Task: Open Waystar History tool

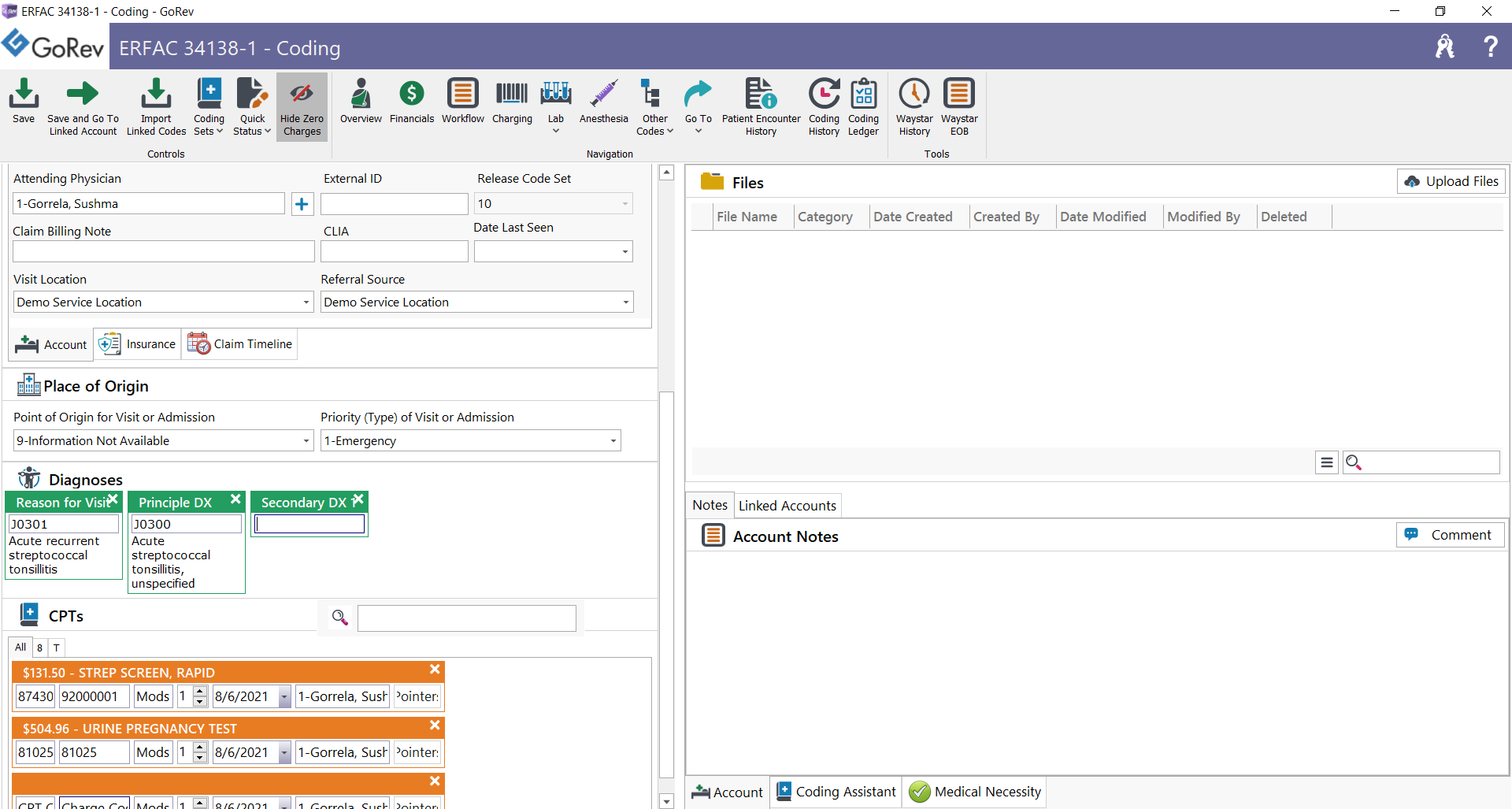Action: point(914,106)
